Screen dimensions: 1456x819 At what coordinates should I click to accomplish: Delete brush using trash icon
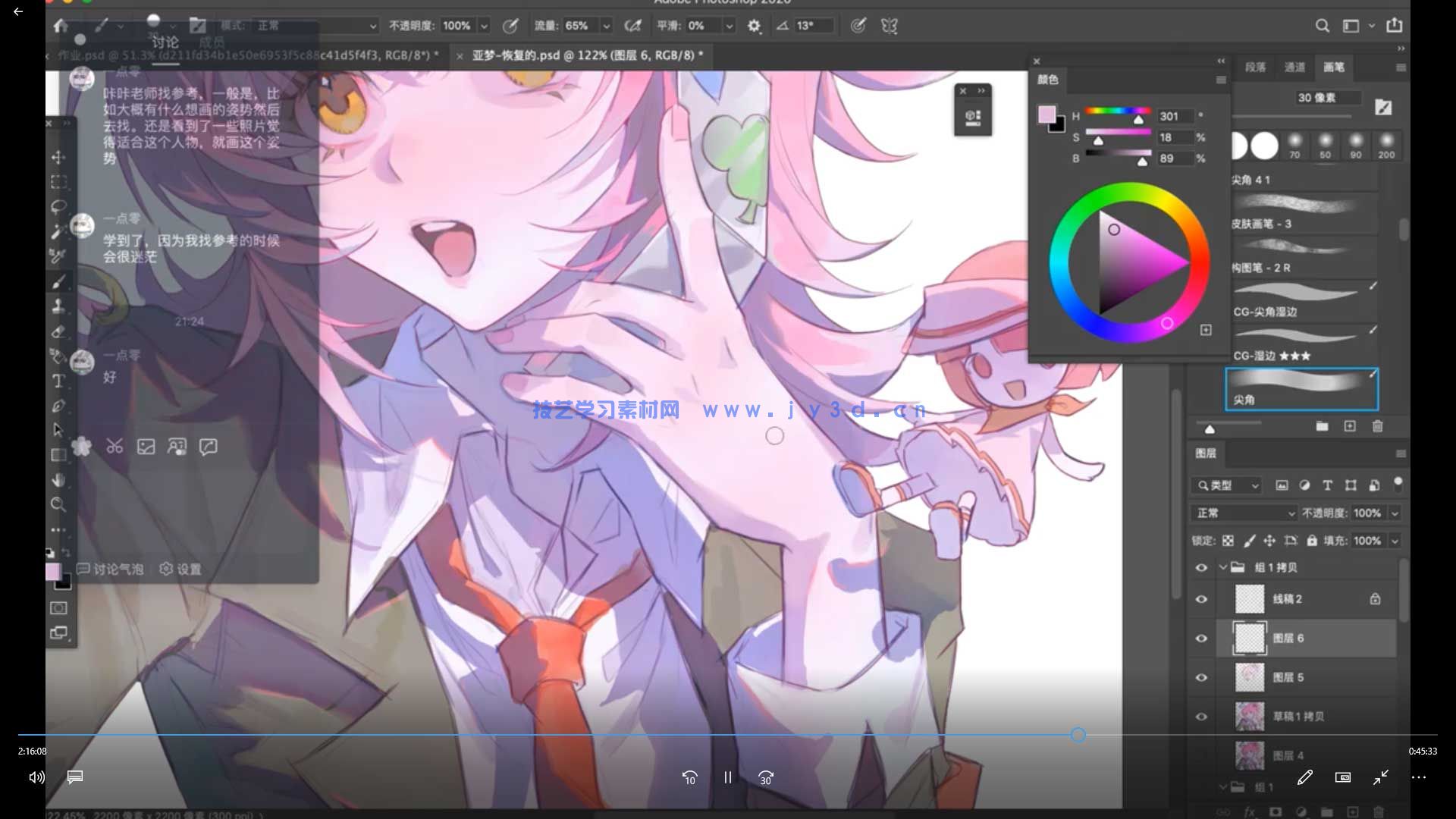tap(1378, 426)
